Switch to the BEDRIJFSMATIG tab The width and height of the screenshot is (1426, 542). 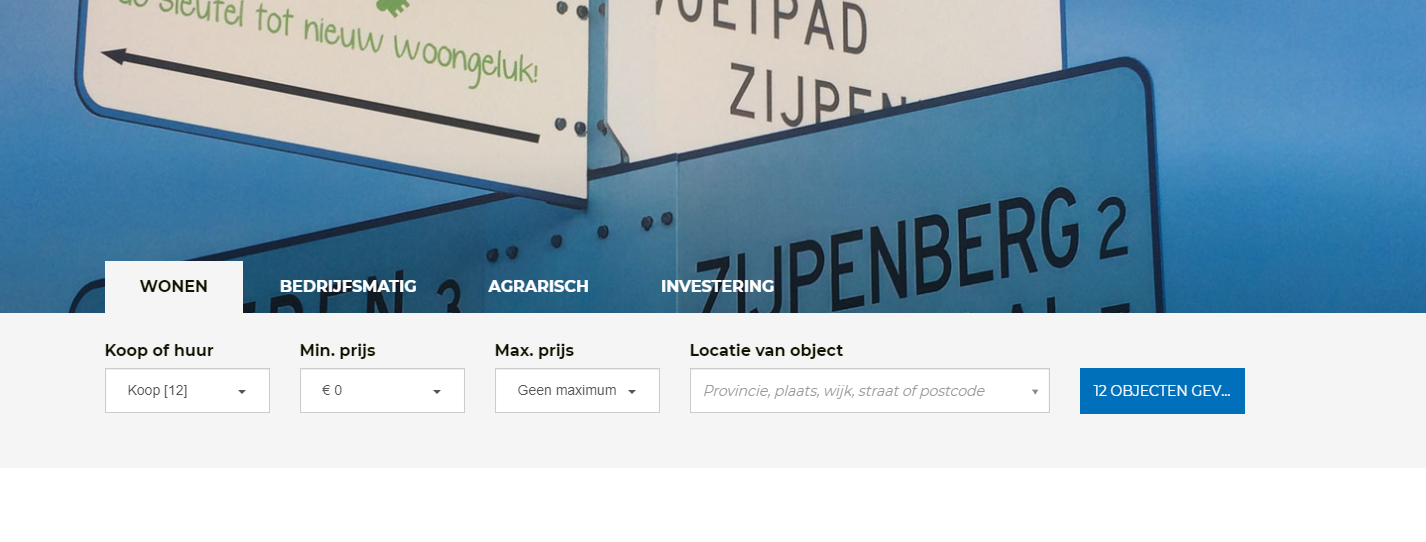point(348,287)
